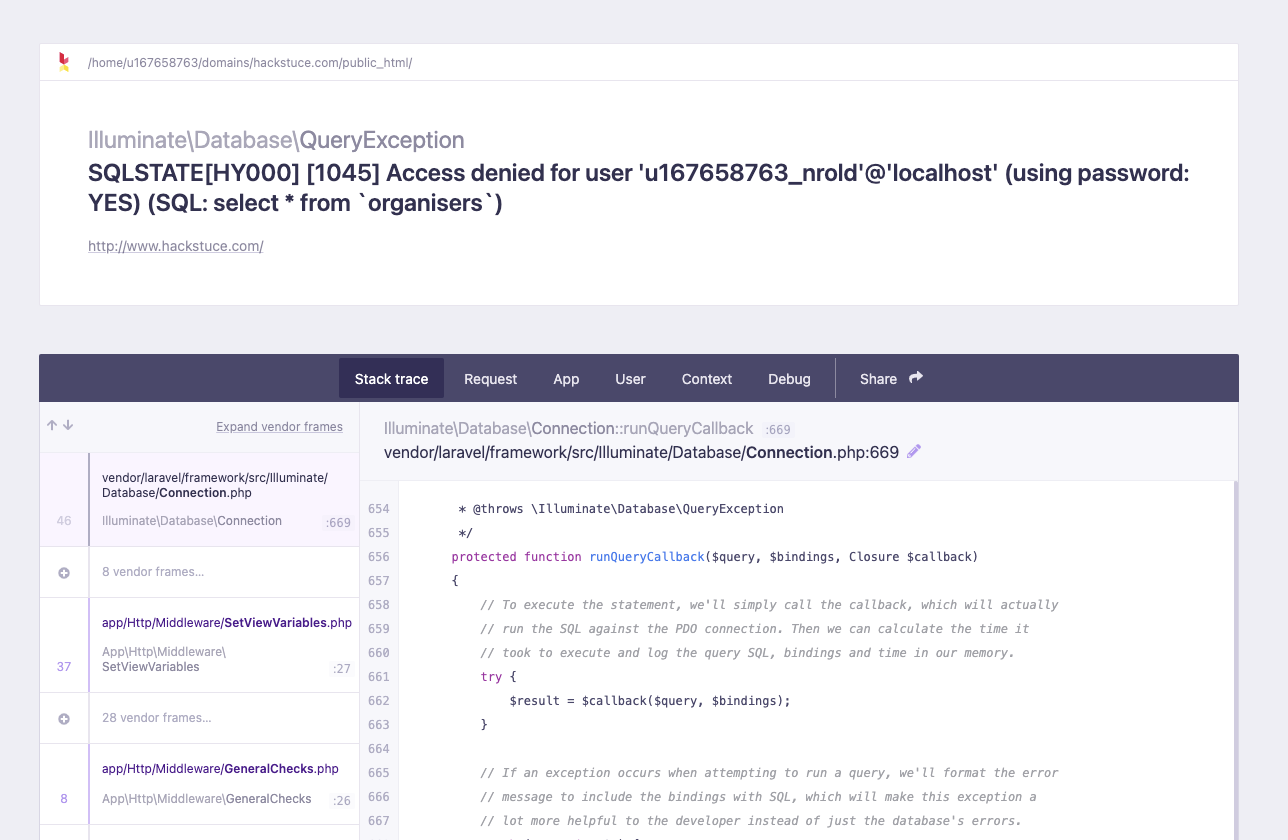Return to the Stack trace tab
1288x840 pixels.
point(391,378)
